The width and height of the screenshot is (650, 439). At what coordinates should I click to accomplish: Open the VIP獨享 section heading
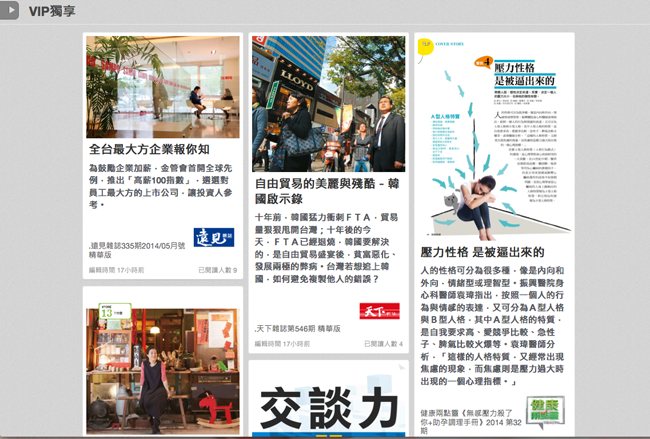(x=52, y=11)
